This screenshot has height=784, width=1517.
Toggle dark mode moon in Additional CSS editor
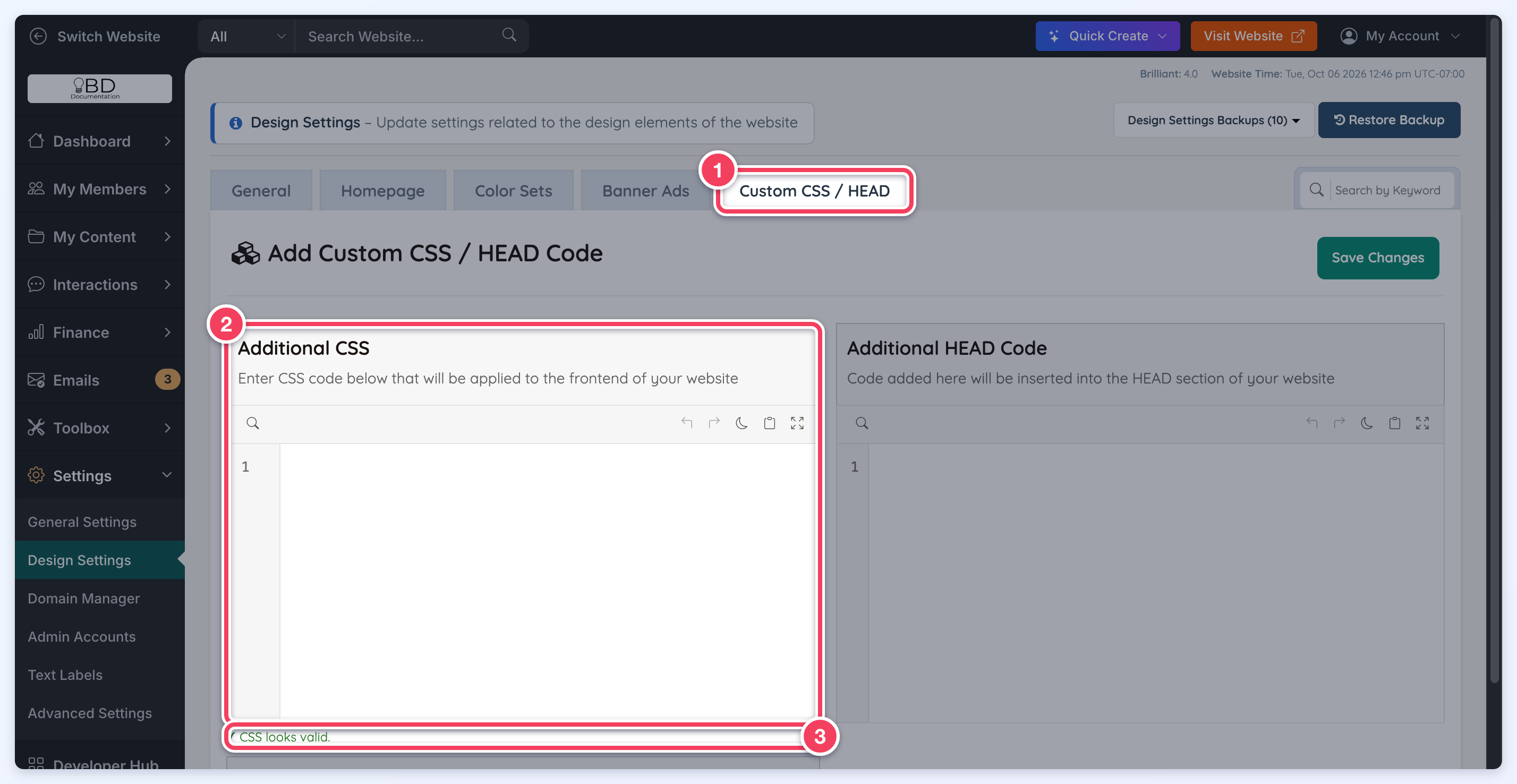click(742, 422)
